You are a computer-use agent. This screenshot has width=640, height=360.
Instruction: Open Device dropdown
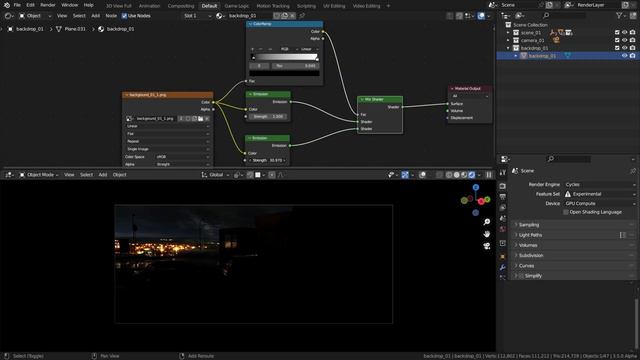click(600, 203)
